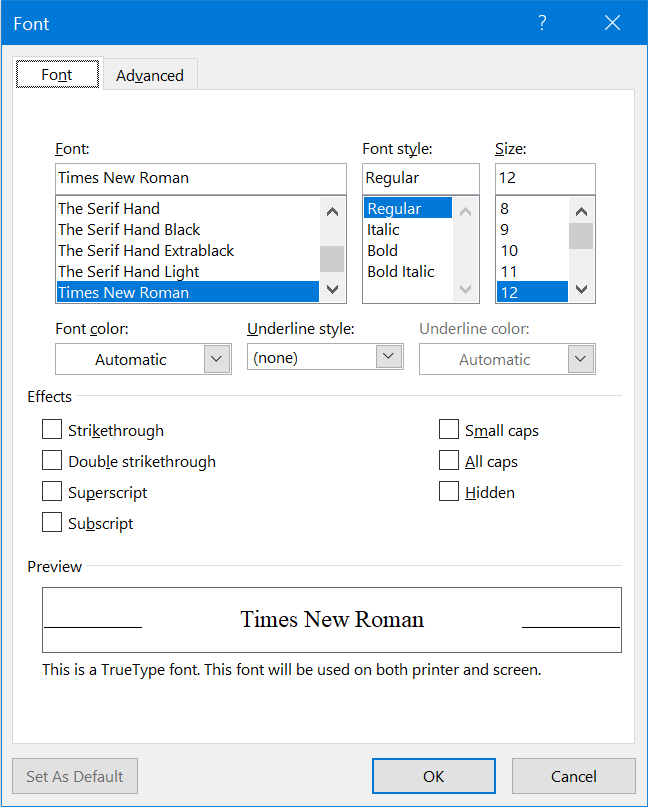Select size 12 in list
The height and width of the screenshot is (807, 648).
click(532, 292)
